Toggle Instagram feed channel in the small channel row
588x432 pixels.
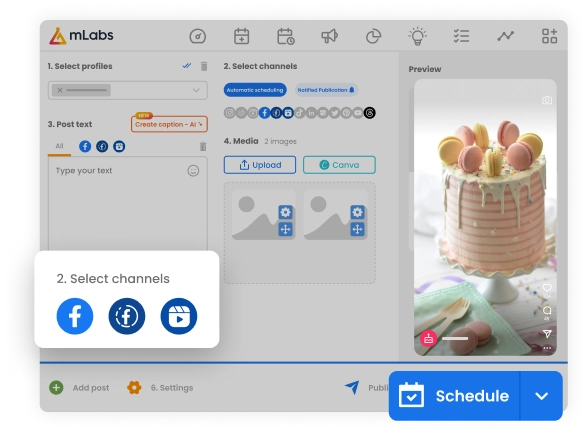[x=230, y=113]
